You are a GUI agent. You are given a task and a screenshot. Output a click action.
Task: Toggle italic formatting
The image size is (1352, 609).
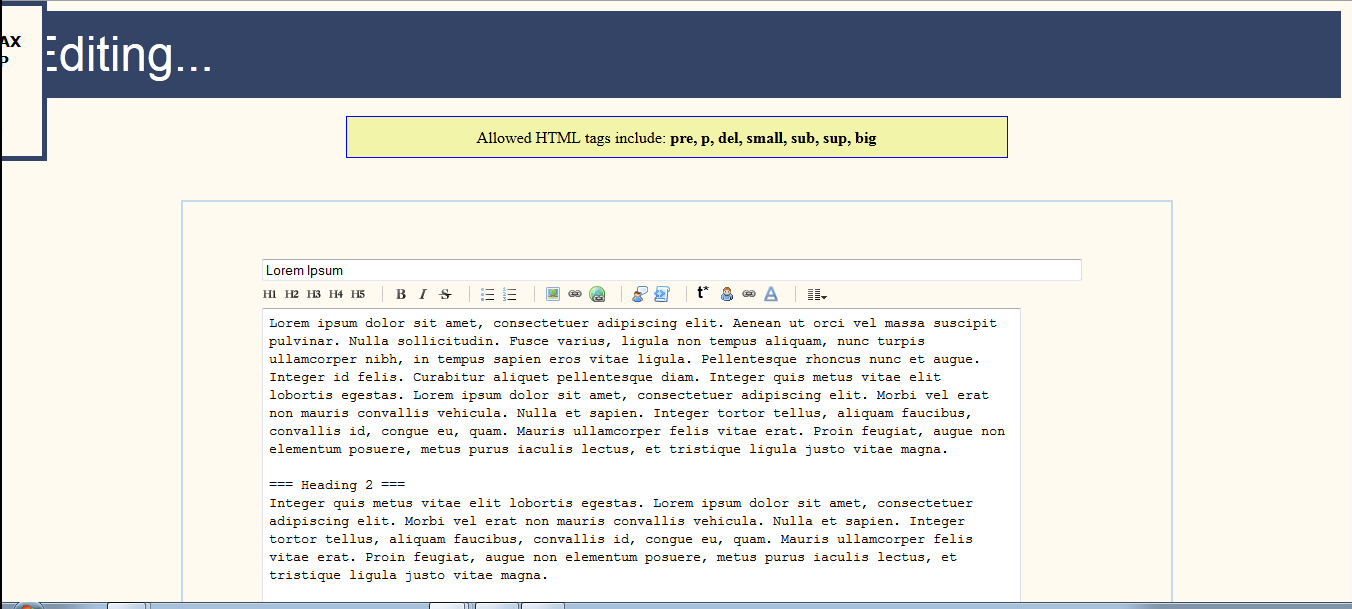click(x=422, y=293)
